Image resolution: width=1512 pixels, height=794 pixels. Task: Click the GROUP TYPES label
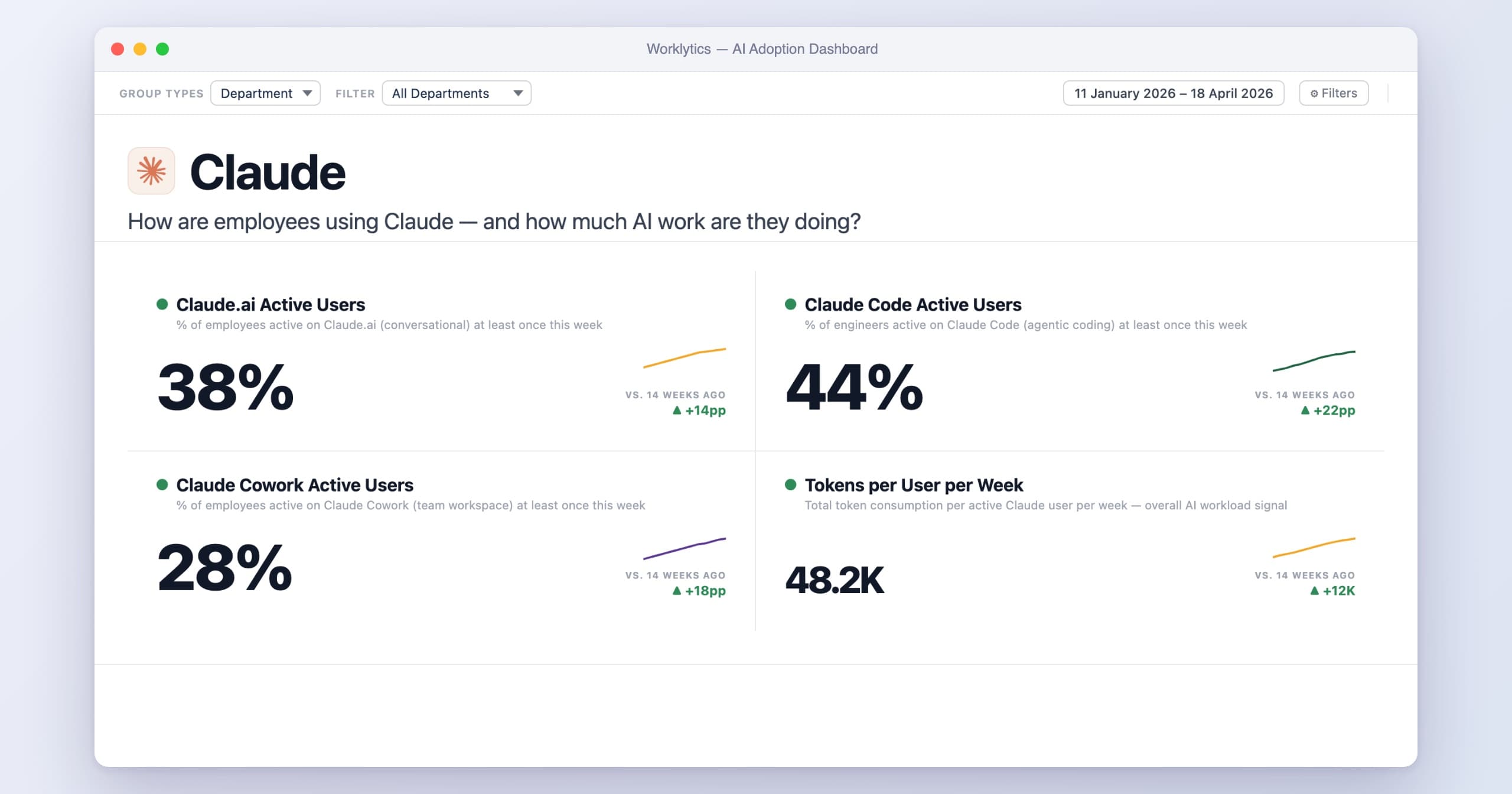pos(161,93)
